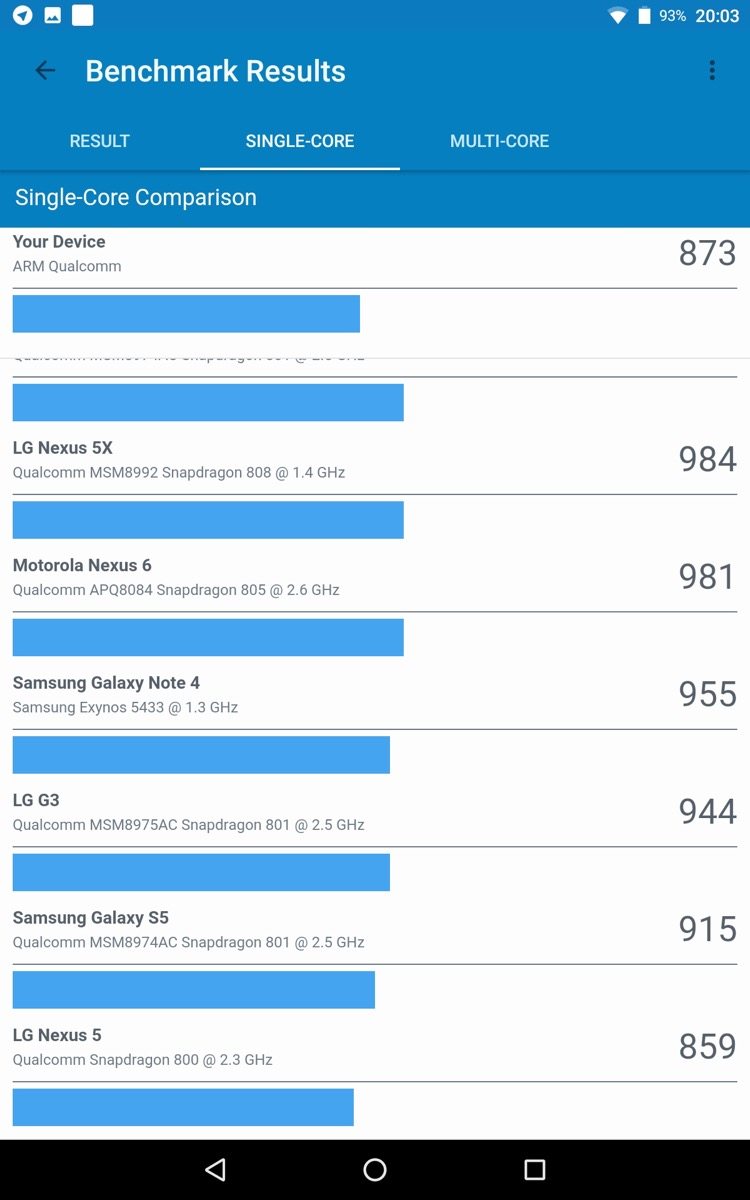The height and width of the screenshot is (1200, 750).
Task: Switch to the MULTI-CORE tab
Action: pyautogui.click(x=499, y=141)
